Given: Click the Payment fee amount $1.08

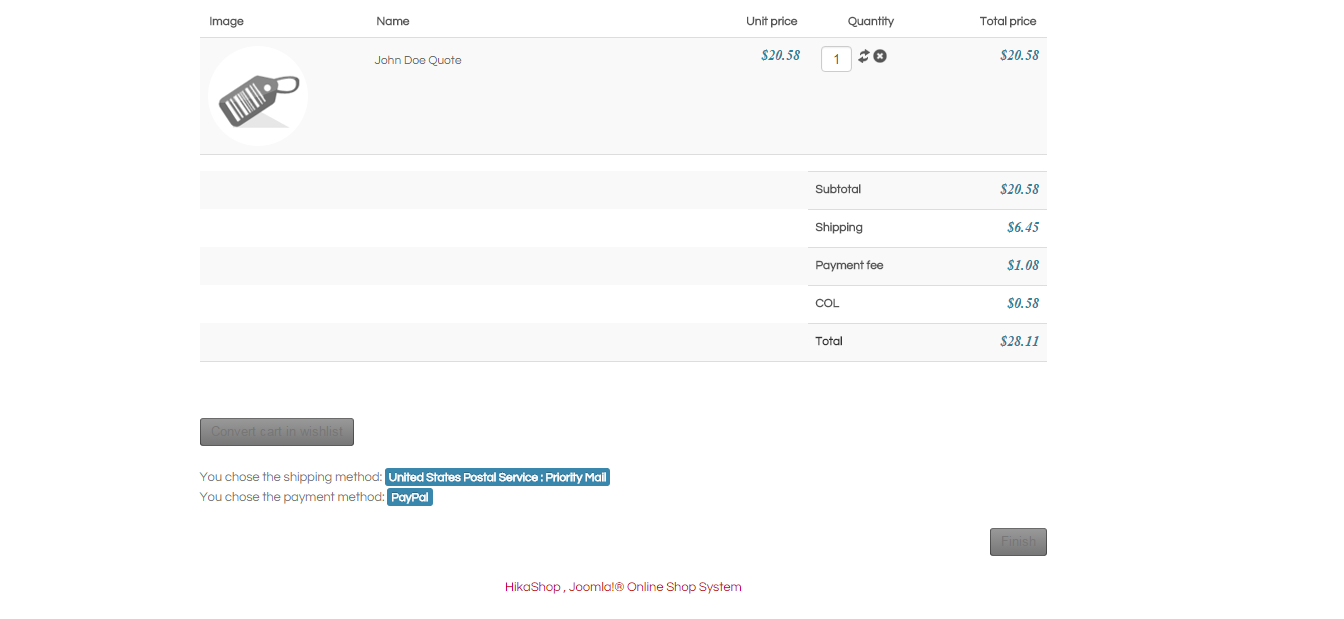Looking at the screenshot, I should point(1023,266).
